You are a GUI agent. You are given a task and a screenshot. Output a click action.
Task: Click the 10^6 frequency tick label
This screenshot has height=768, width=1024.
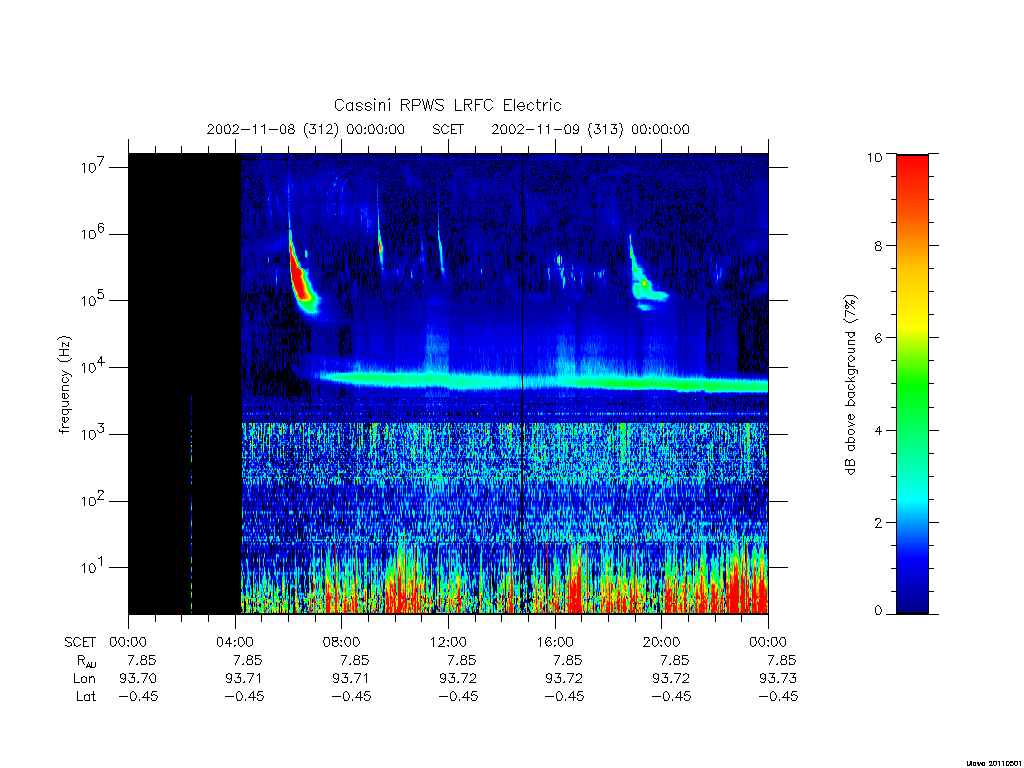(94, 233)
